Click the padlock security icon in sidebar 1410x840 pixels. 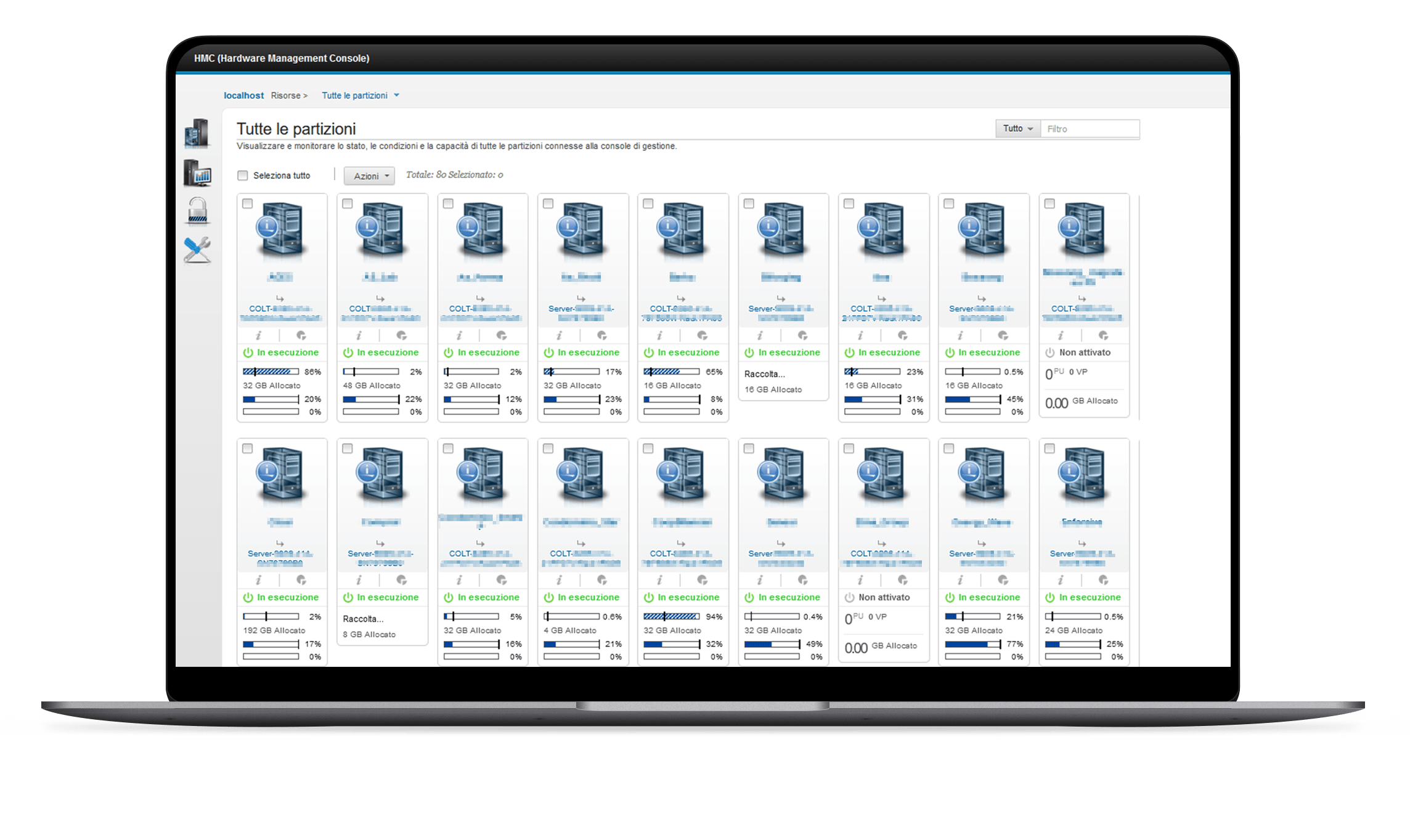coord(197,211)
